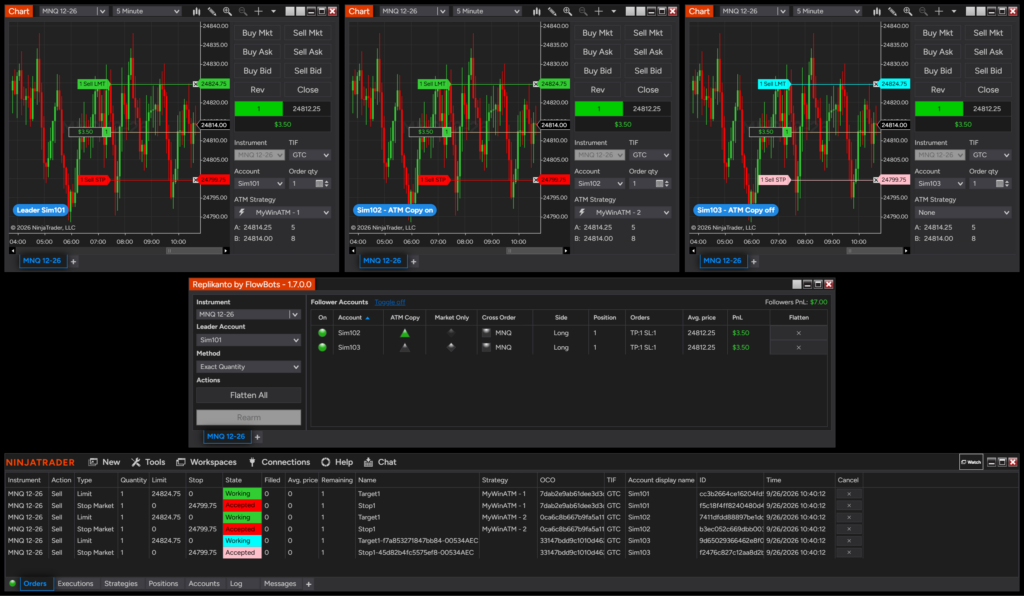Select pencil draw tool in Sim103 chart
Viewport: 1024px width, 596px height.
(892, 11)
